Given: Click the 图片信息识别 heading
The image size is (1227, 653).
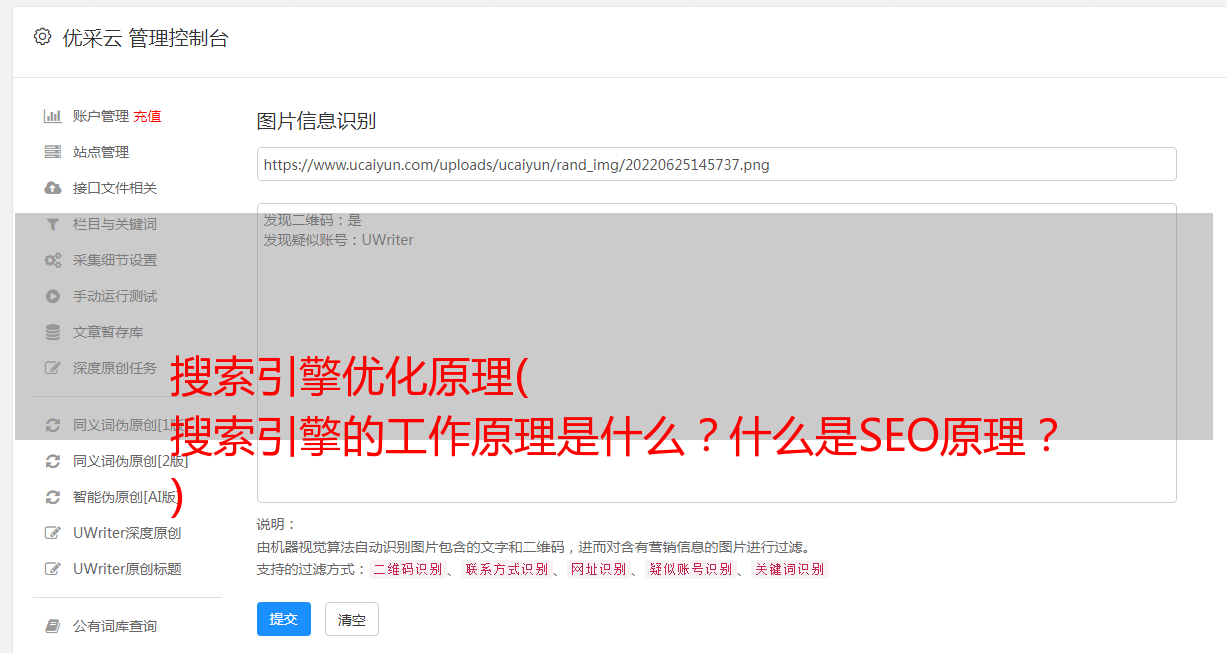Looking at the screenshot, I should (x=316, y=121).
